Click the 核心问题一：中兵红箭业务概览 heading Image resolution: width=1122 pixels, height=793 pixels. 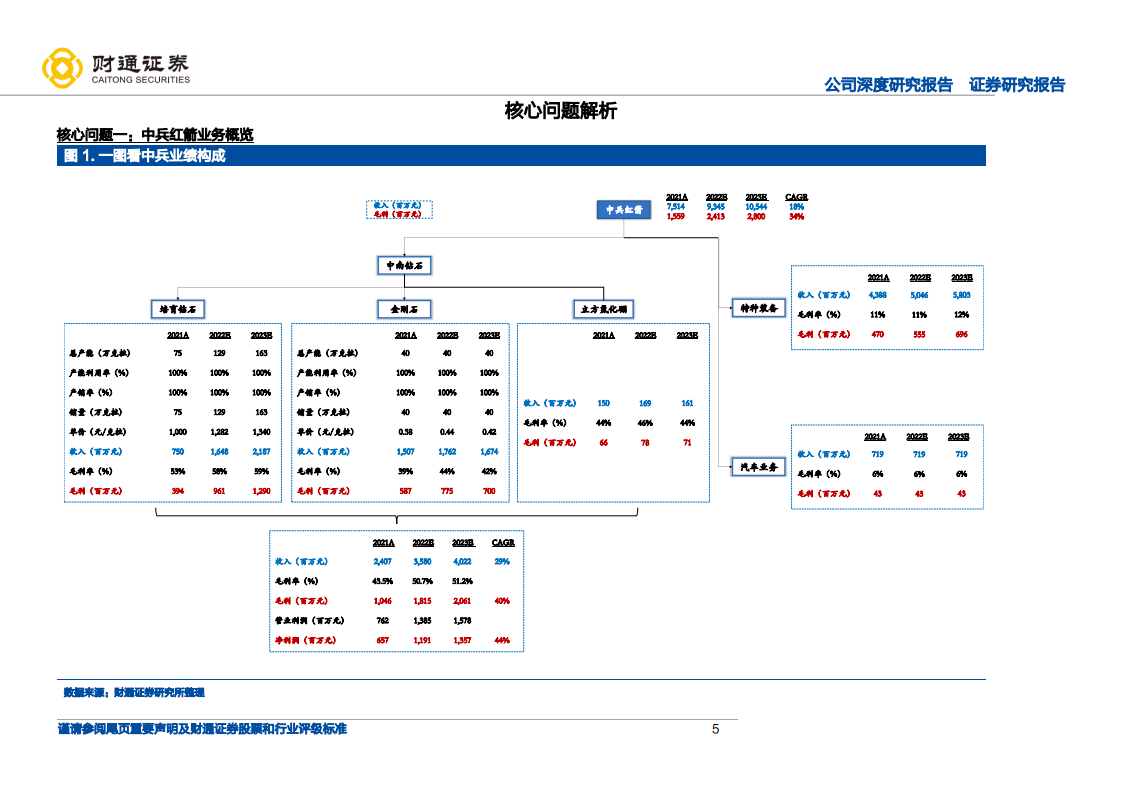click(x=156, y=134)
